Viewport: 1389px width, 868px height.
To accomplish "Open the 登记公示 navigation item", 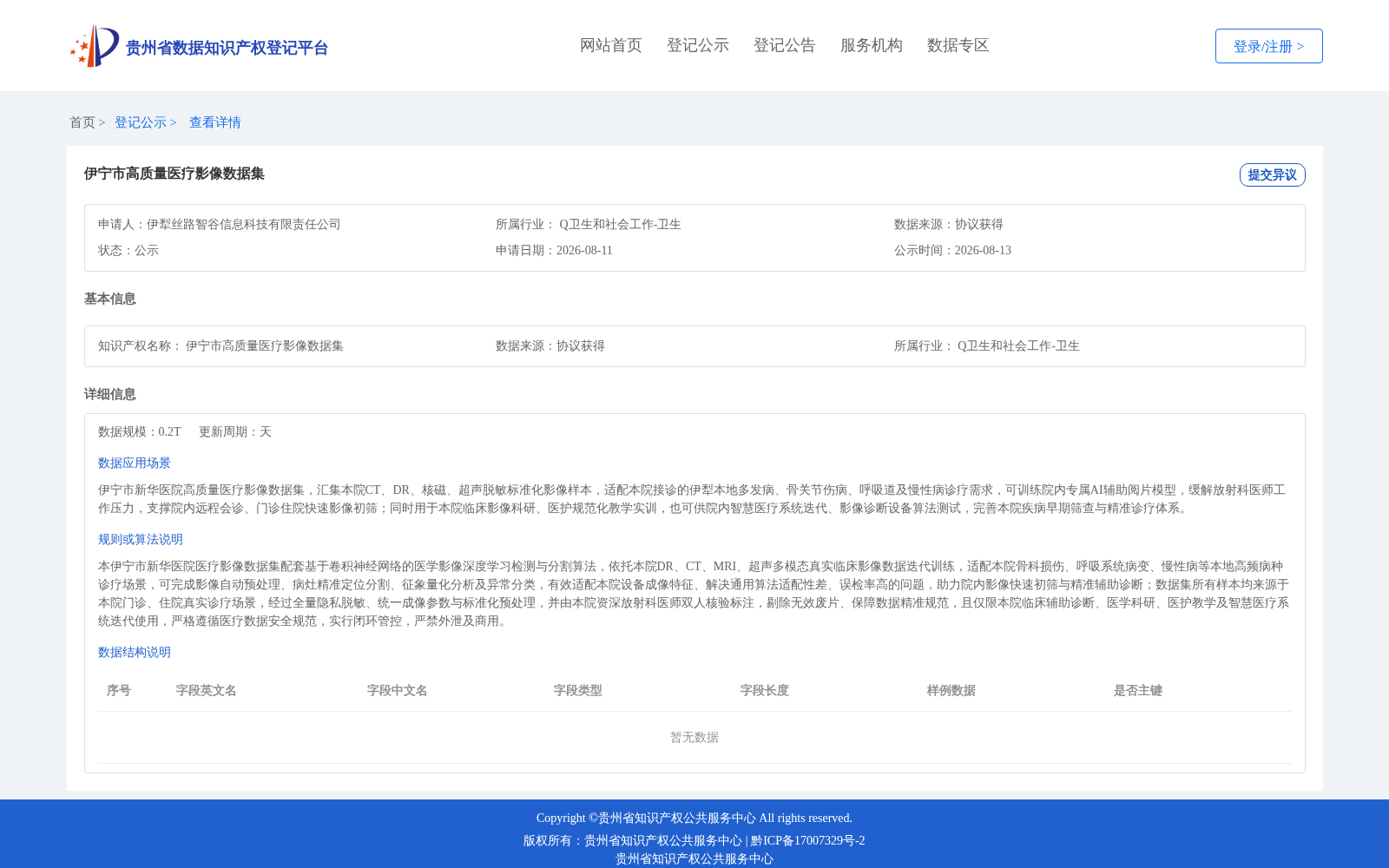I will (x=698, y=45).
